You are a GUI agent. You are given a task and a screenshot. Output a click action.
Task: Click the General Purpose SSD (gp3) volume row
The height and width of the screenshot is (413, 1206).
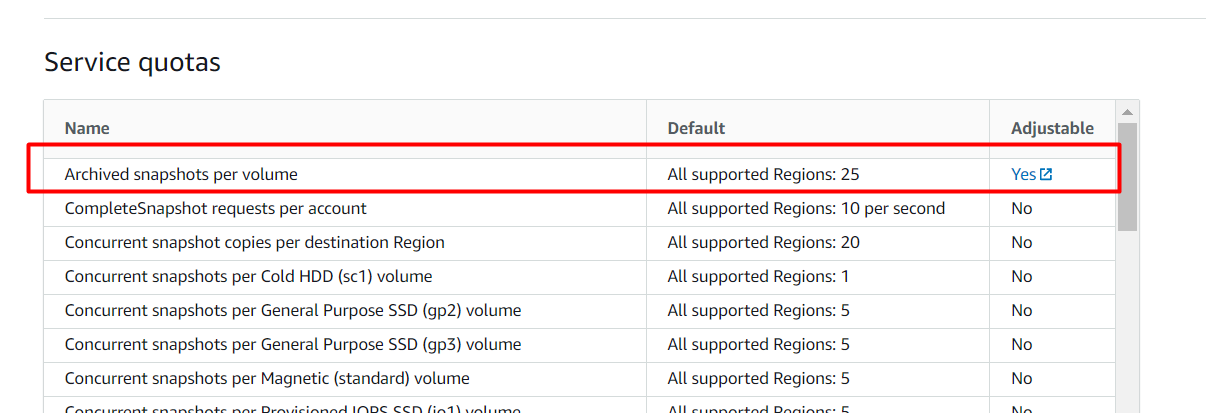580,344
